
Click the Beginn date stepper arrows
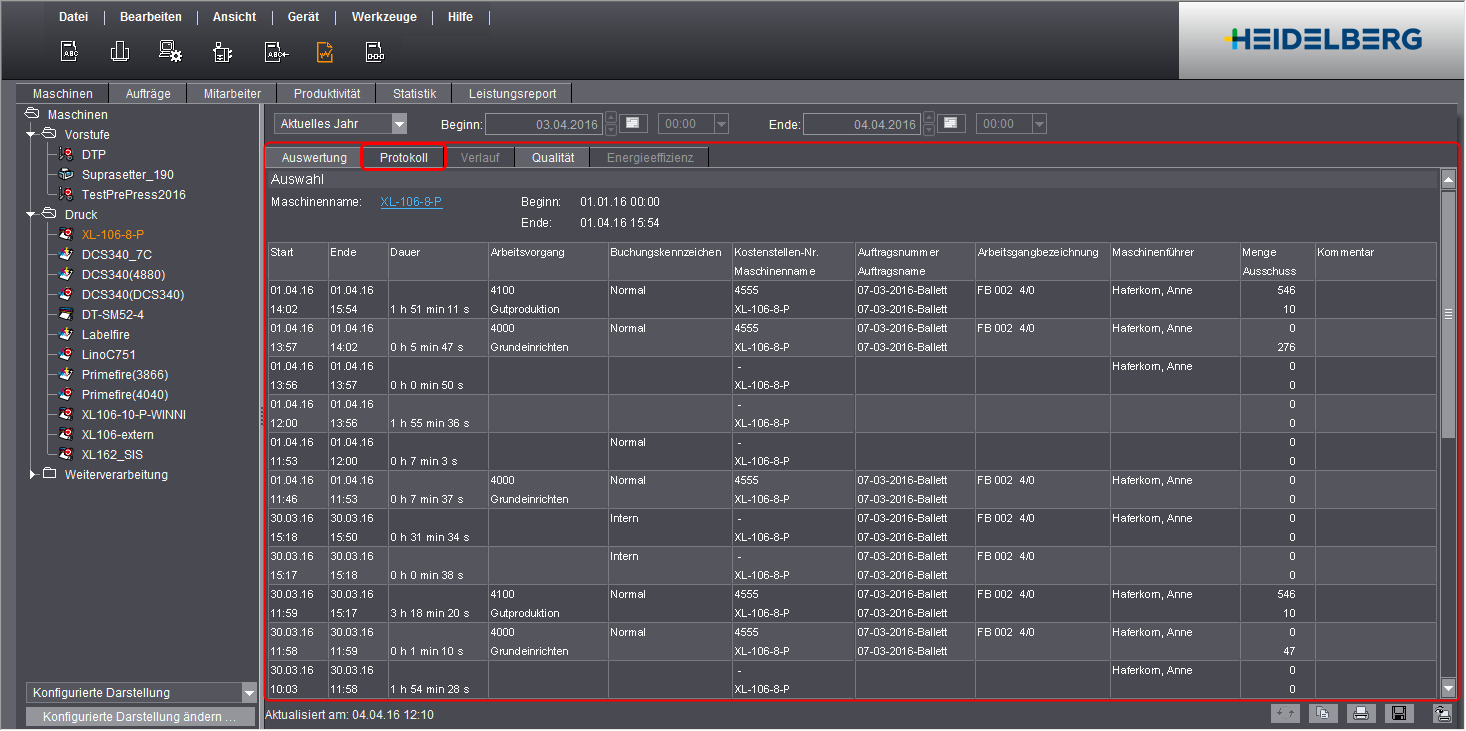pyautogui.click(x=611, y=124)
